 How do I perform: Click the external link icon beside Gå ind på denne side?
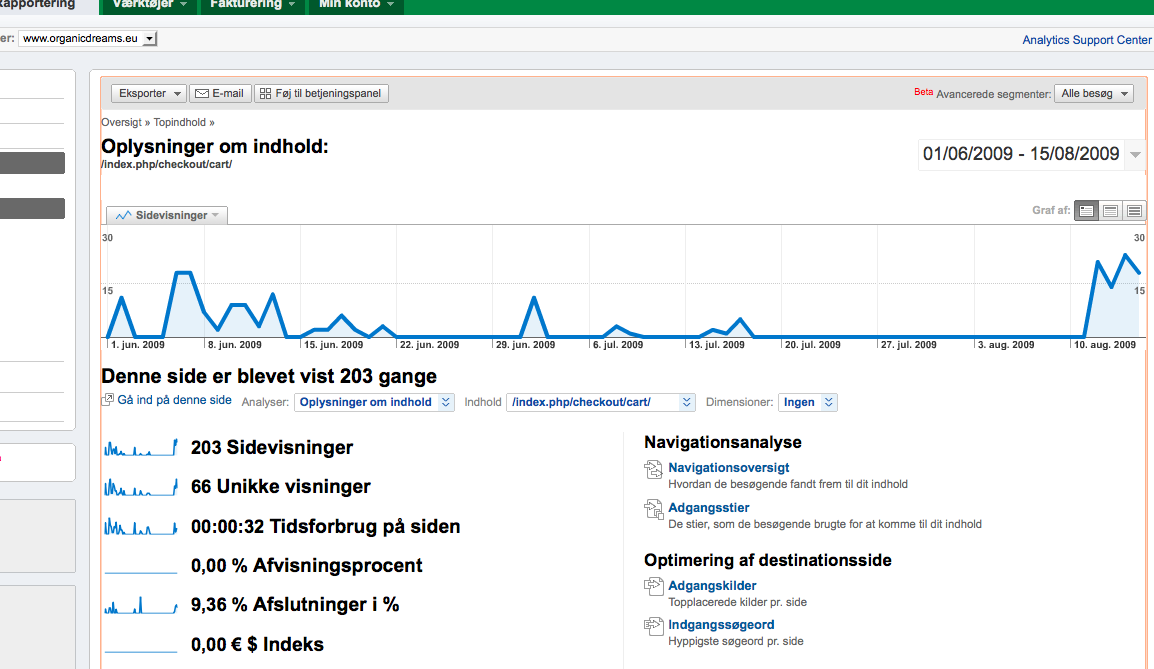coord(107,400)
